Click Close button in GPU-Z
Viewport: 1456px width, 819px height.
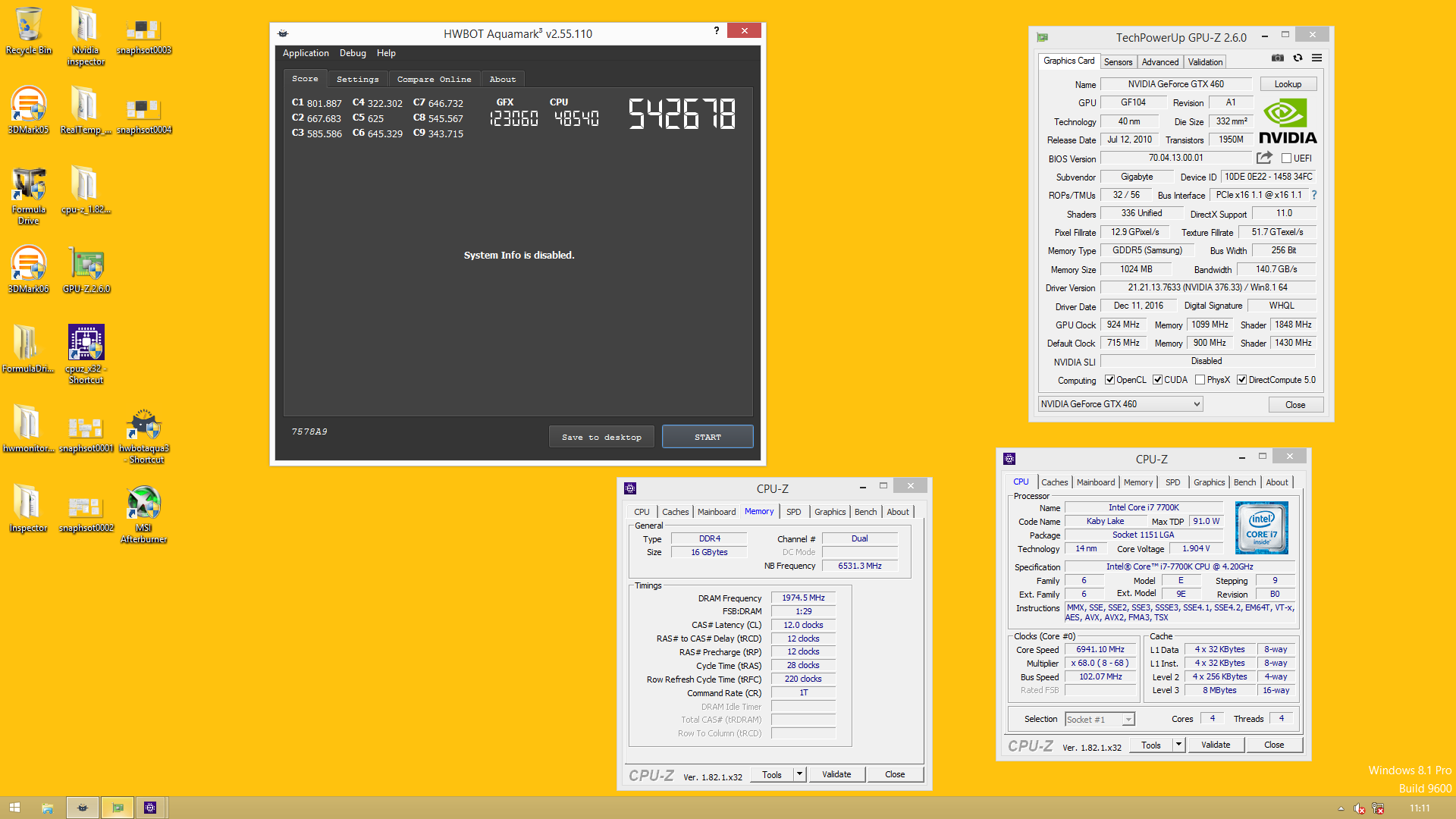pos(1295,405)
